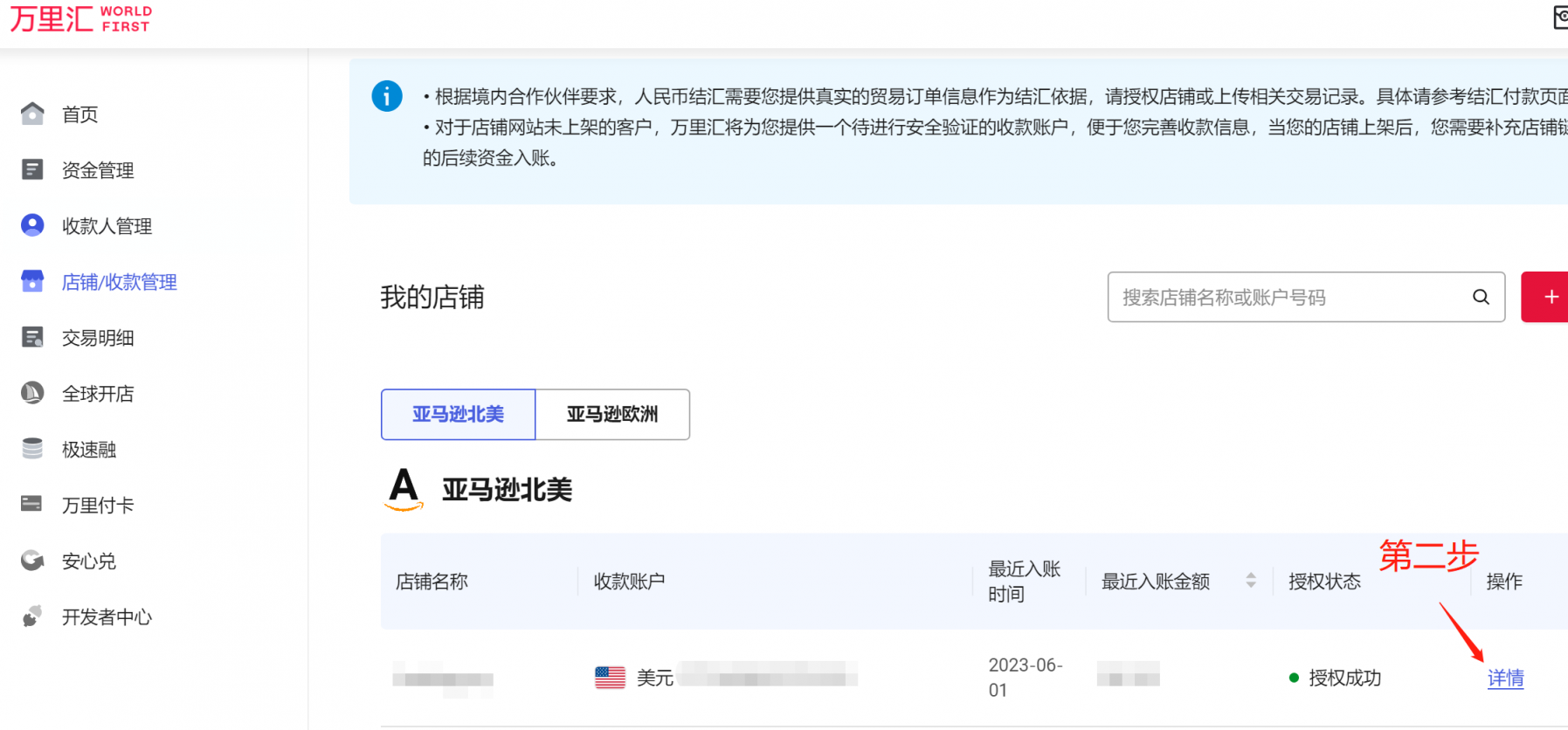Click the payee management (收款人管理) person icon

(32, 225)
